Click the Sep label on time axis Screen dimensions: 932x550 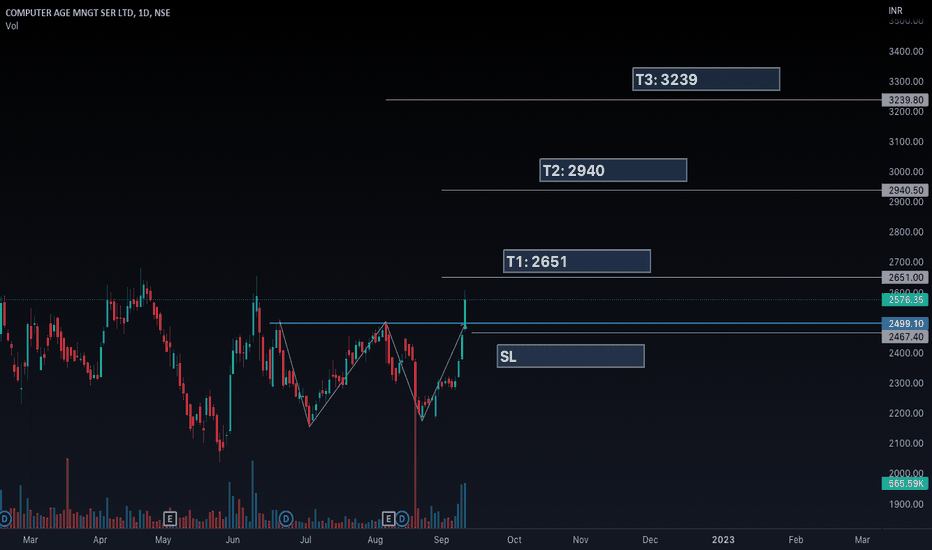441,540
